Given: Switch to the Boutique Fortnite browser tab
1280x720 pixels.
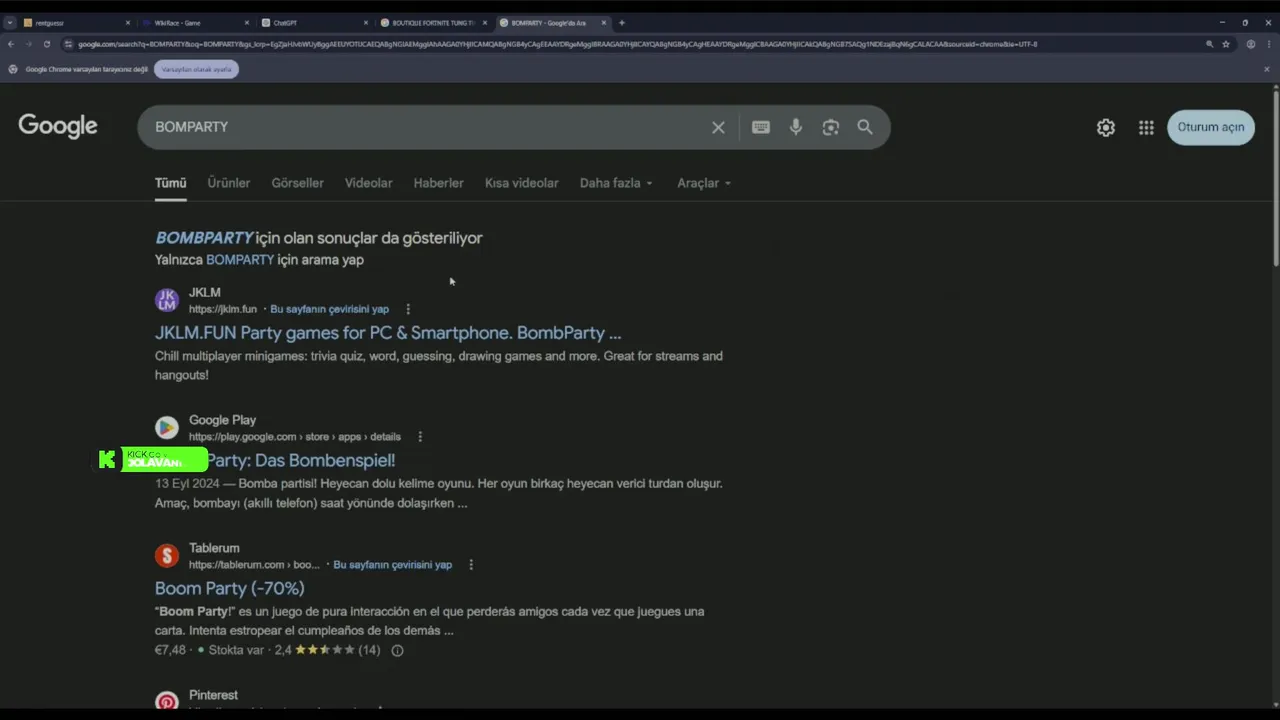Looking at the screenshot, I should coord(433,22).
